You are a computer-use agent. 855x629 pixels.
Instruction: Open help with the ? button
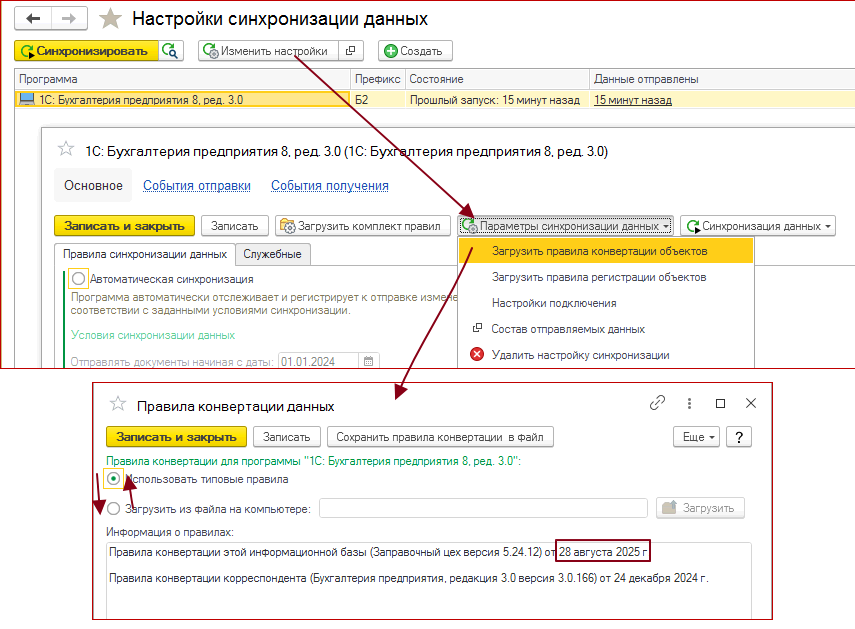739,437
